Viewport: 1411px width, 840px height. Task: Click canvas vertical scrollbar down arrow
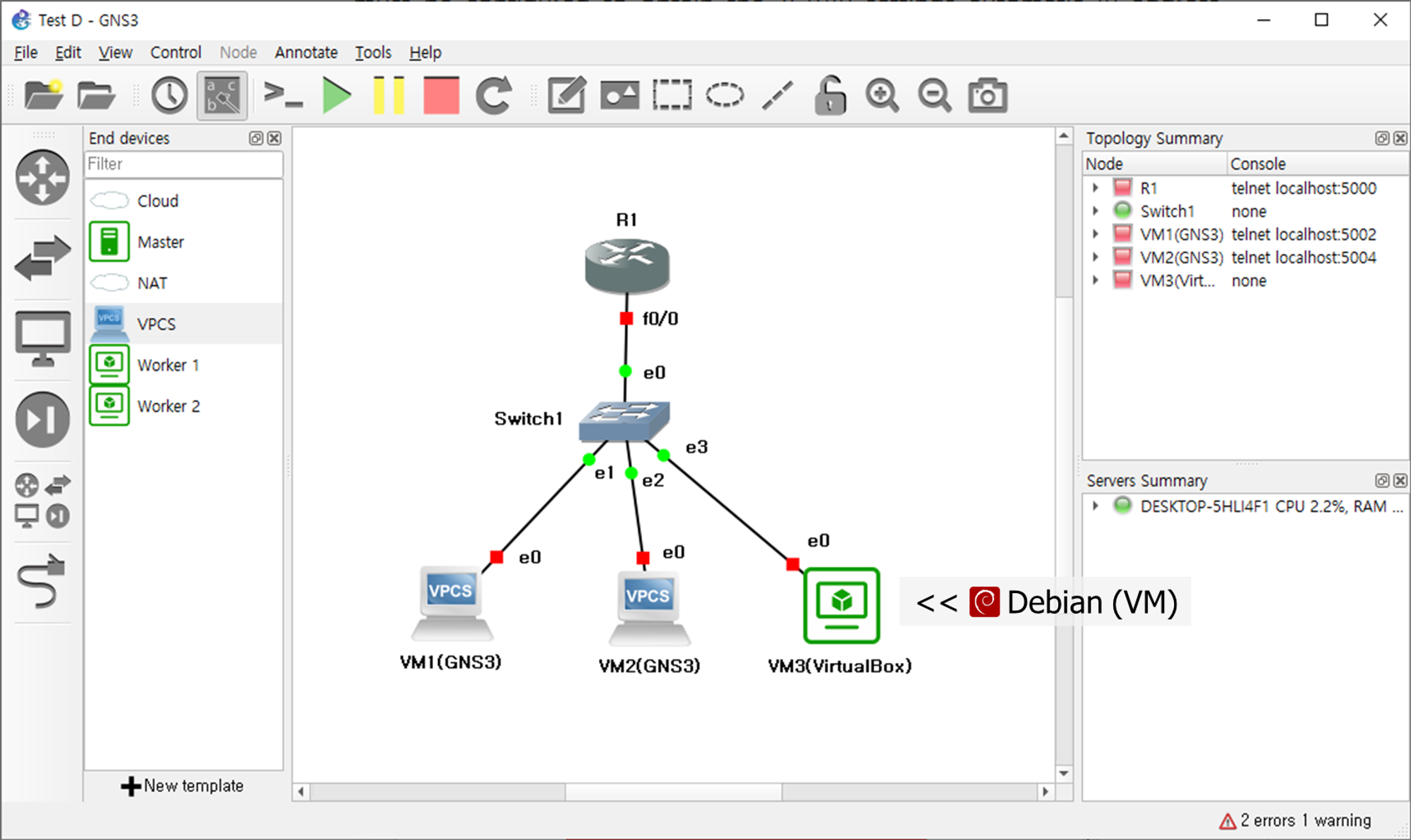(x=1064, y=774)
